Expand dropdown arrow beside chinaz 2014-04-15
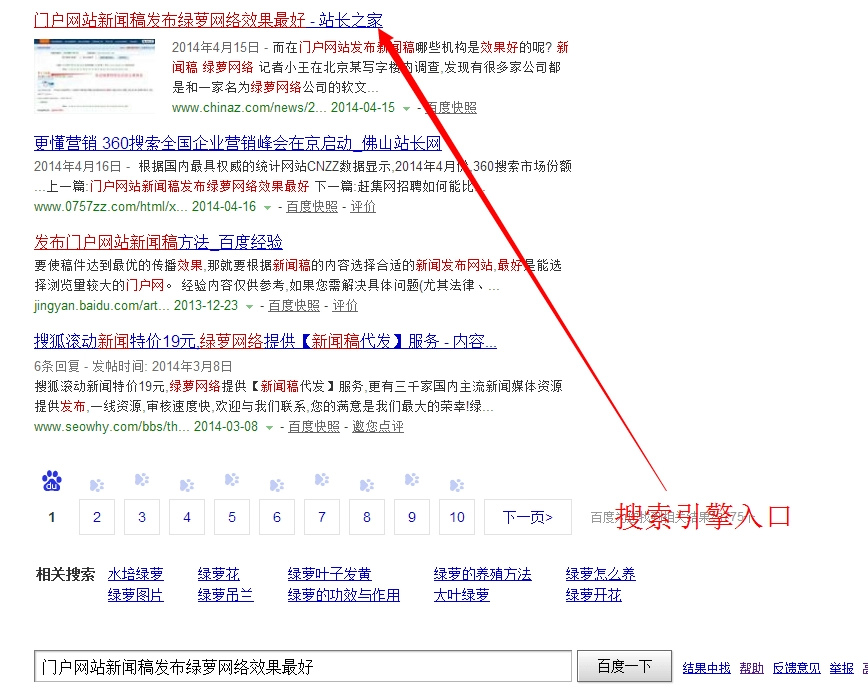Image resolution: width=868 pixels, height=693 pixels. click(406, 108)
